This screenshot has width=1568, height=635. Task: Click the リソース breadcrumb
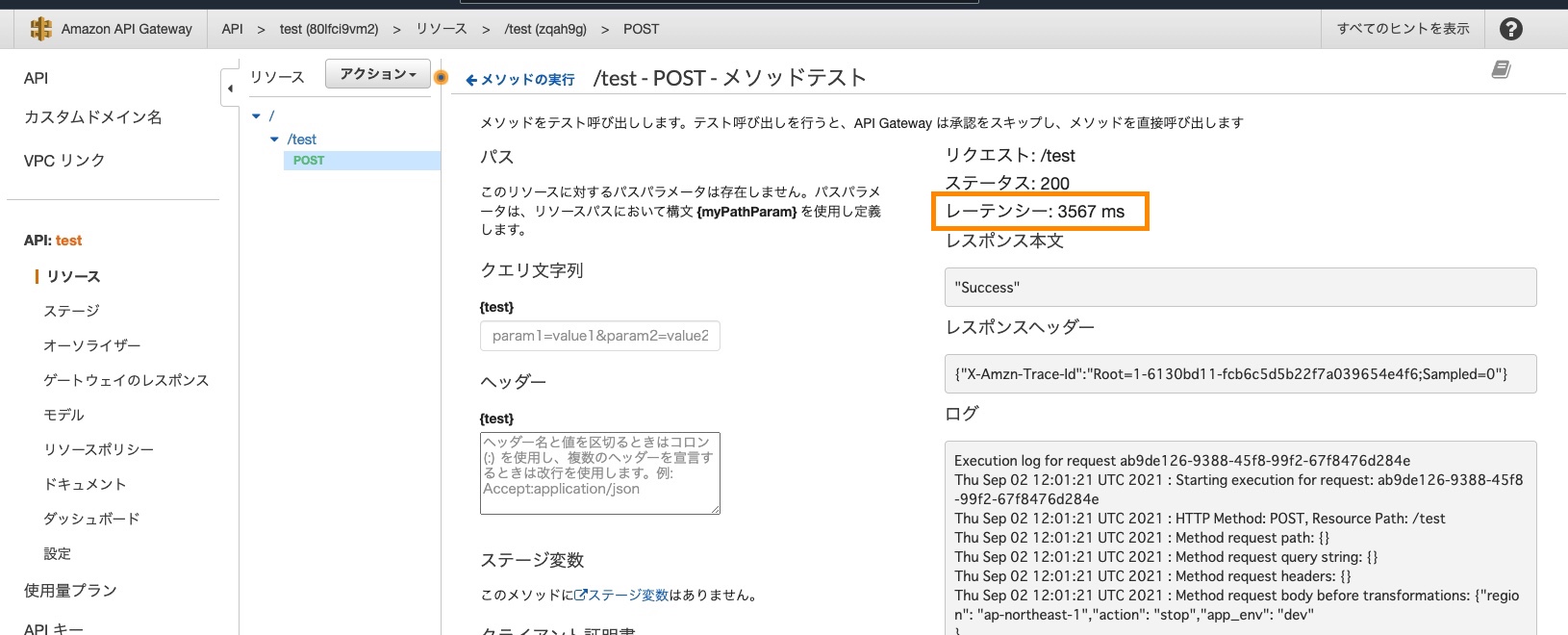442,29
